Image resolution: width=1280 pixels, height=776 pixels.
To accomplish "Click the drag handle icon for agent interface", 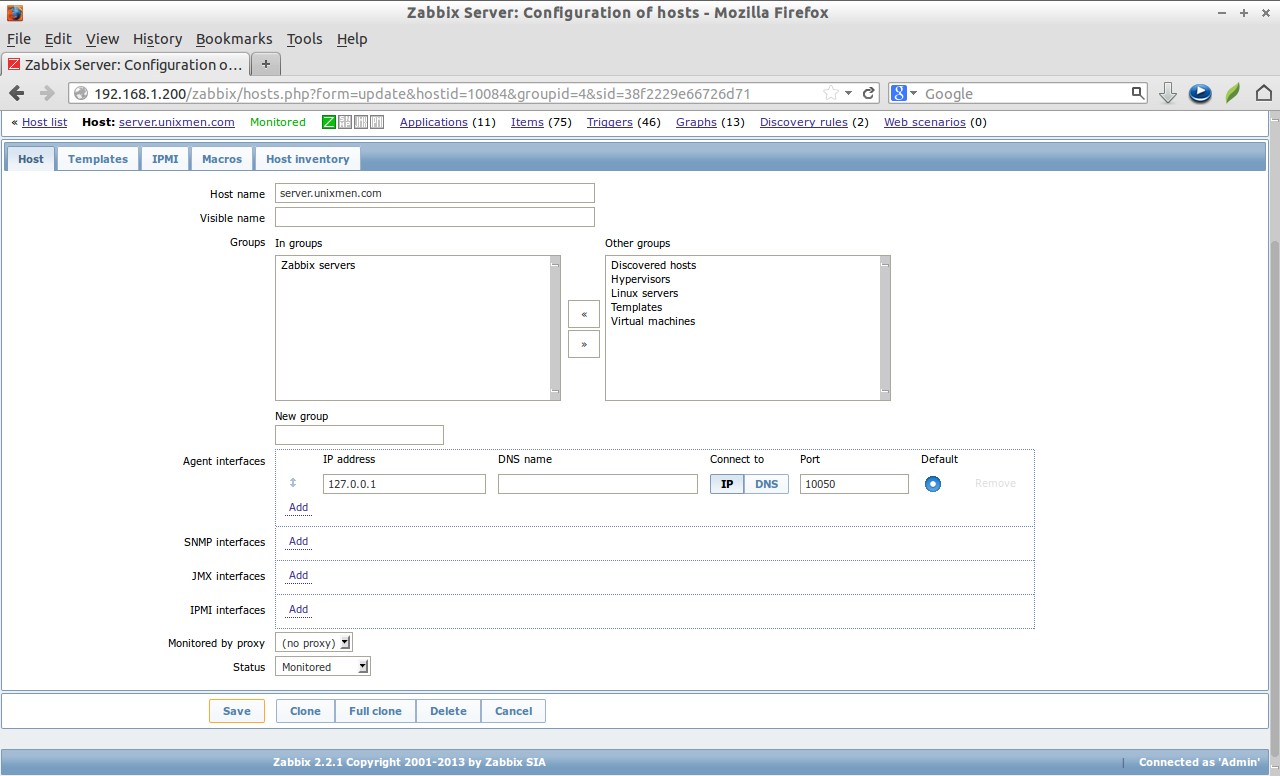I will click(293, 483).
